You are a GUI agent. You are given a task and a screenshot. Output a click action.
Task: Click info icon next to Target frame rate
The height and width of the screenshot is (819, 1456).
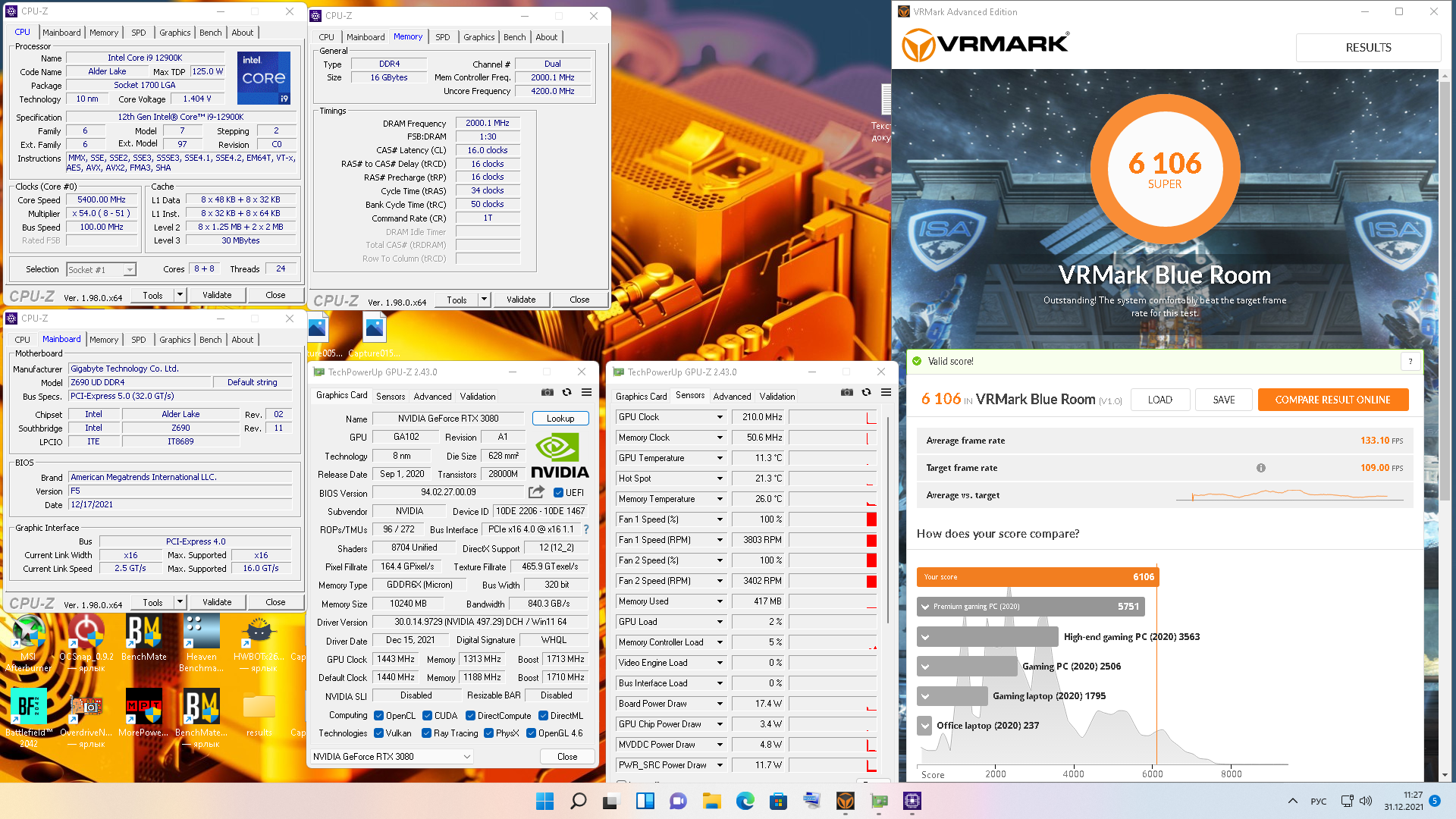pos(1261,468)
